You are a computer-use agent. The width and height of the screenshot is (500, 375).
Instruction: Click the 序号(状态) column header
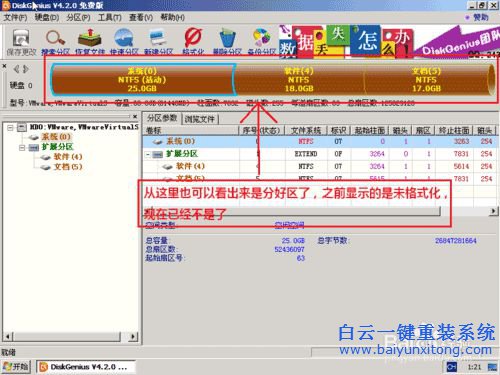pyautogui.click(x=262, y=130)
